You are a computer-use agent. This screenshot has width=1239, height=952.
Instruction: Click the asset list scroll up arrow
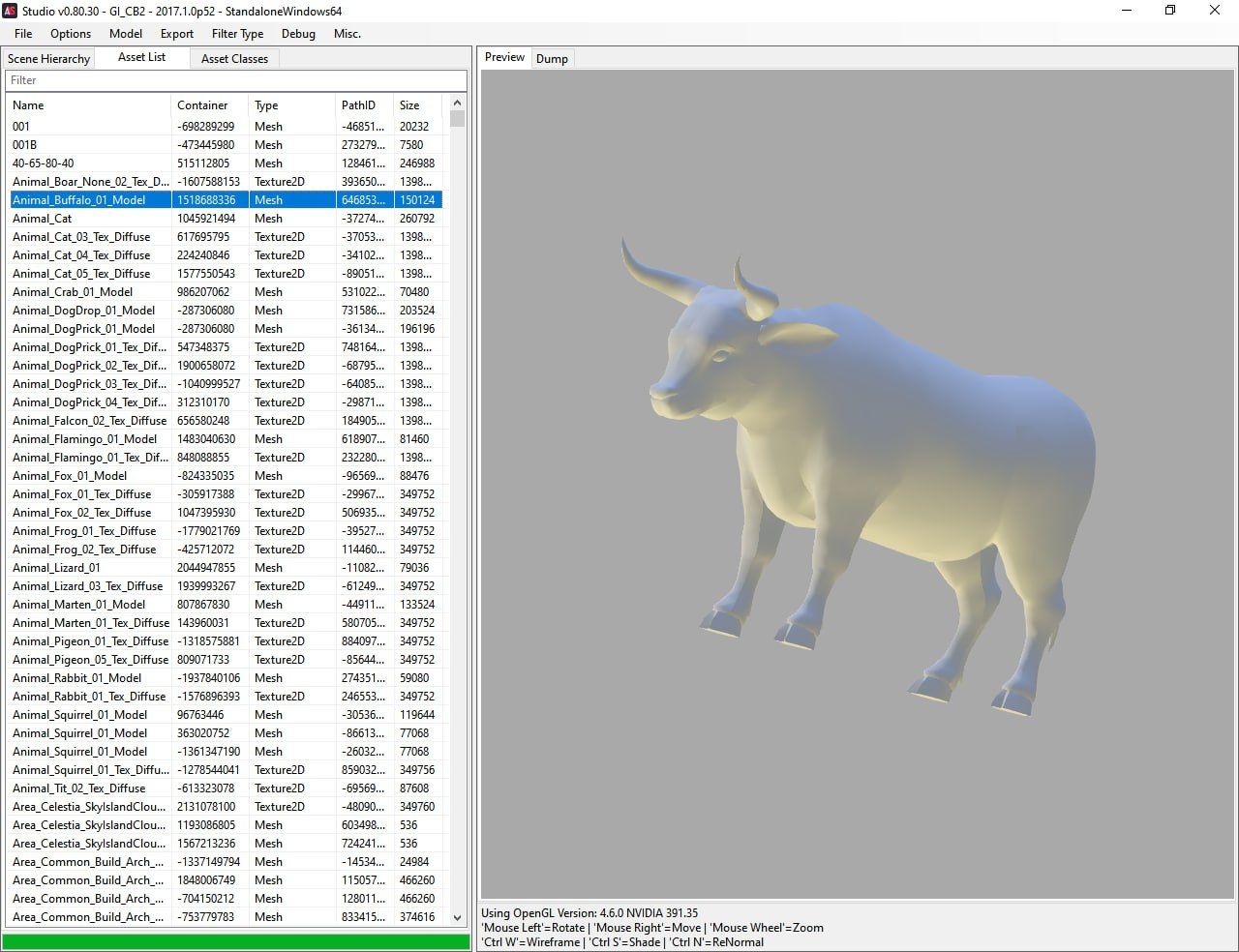click(x=457, y=103)
